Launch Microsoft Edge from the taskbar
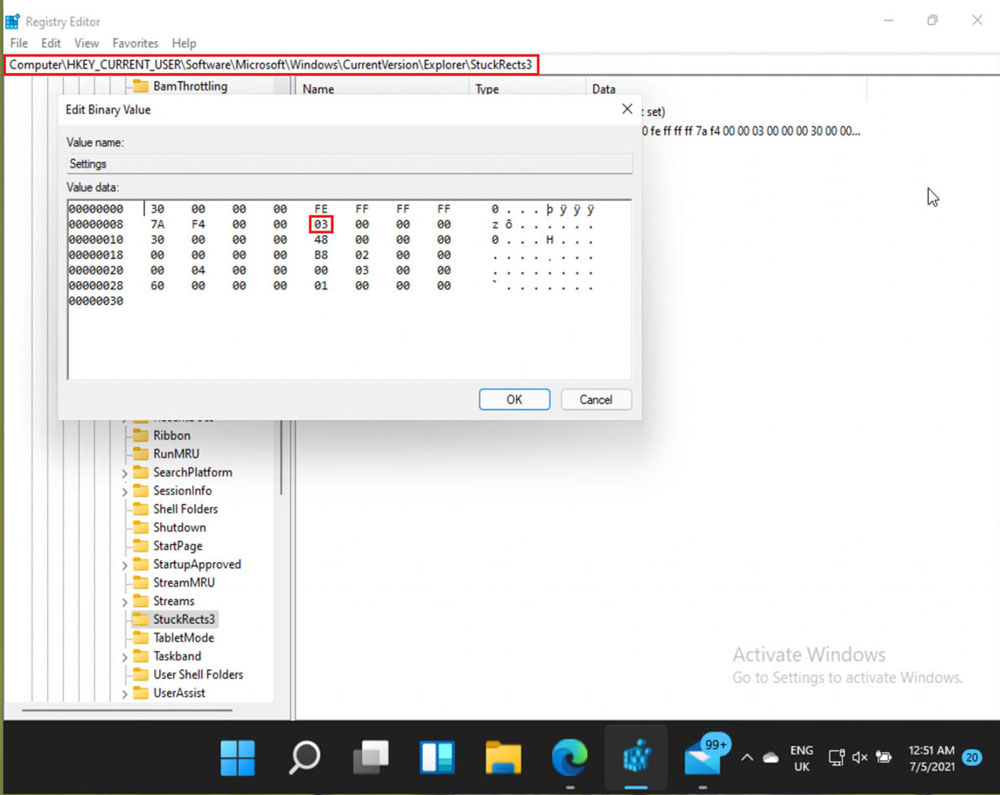 click(x=569, y=758)
